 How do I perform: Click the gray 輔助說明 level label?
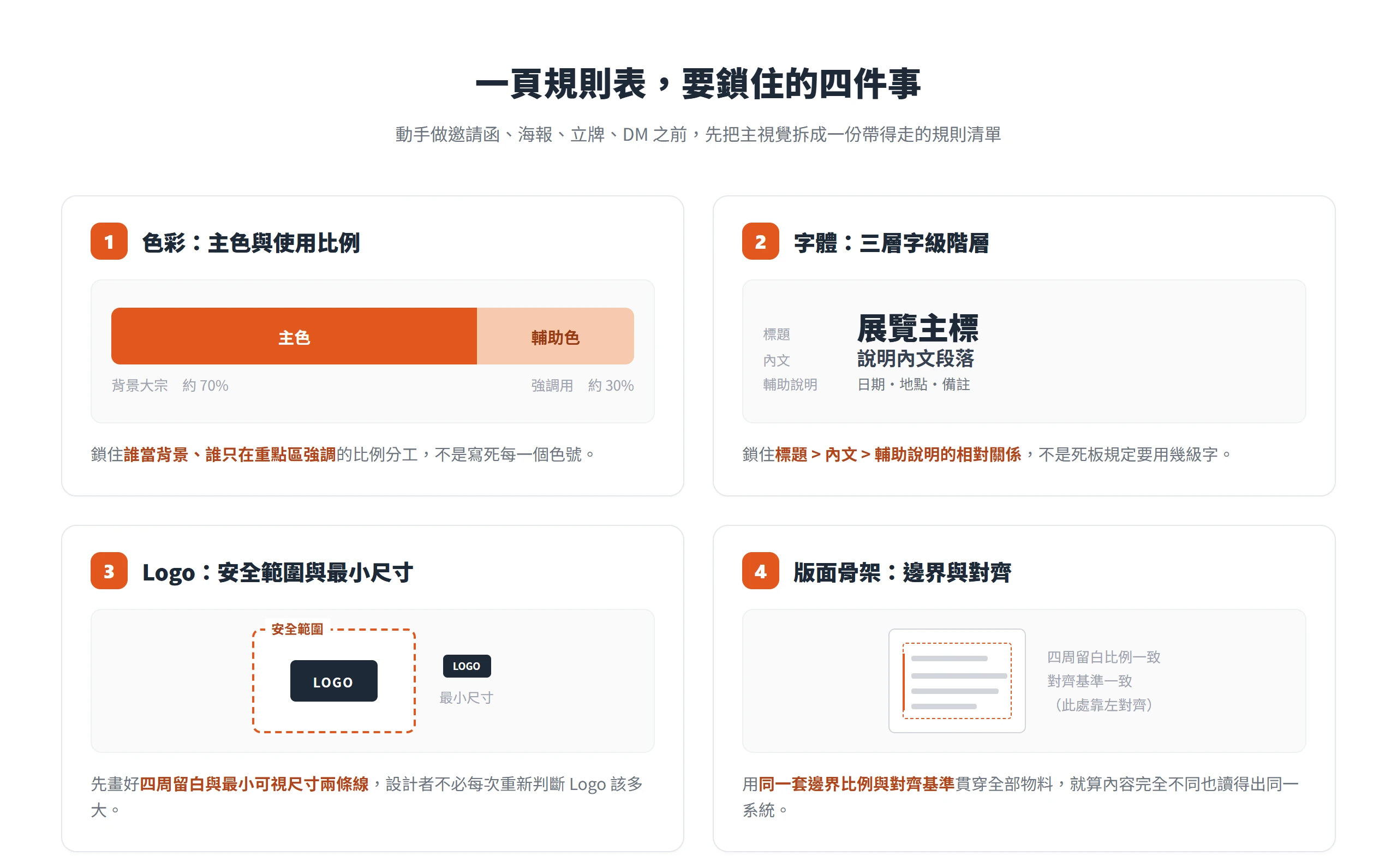point(790,385)
